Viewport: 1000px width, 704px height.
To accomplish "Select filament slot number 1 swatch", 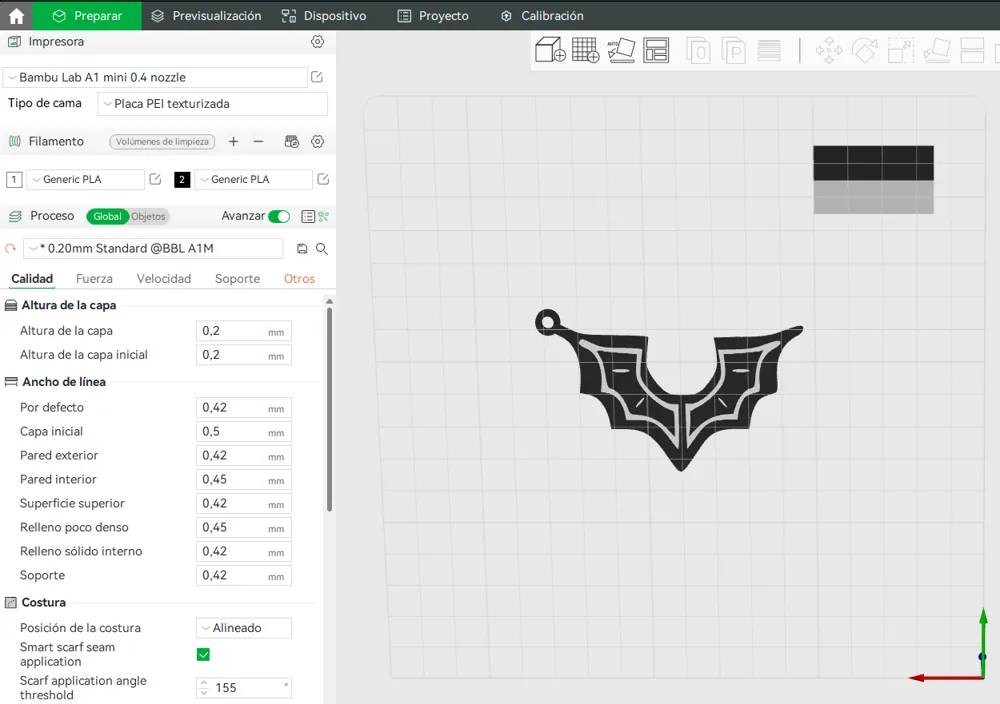I will 13,179.
